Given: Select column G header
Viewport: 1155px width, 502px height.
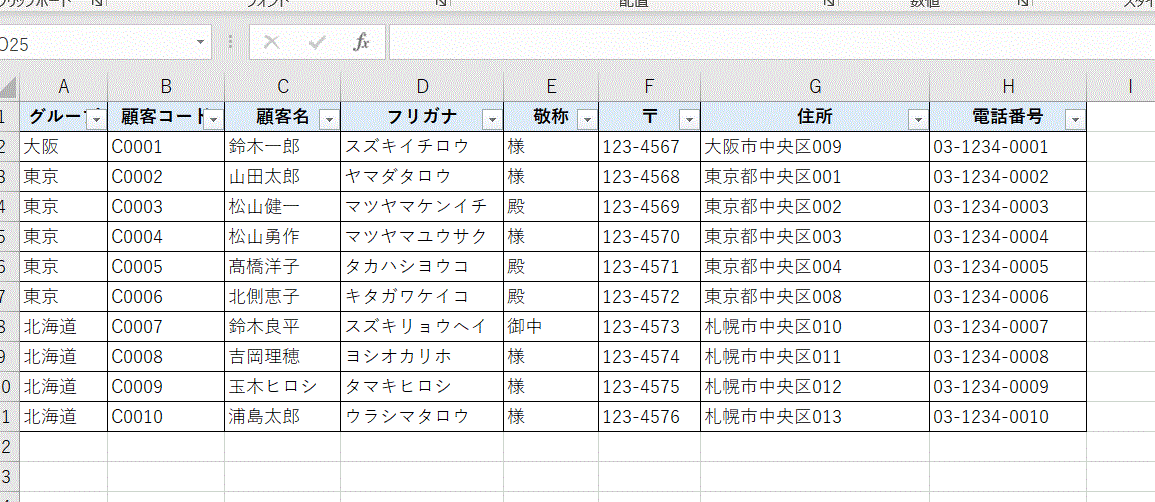Looking at the screenshot, I should (815, 87).
